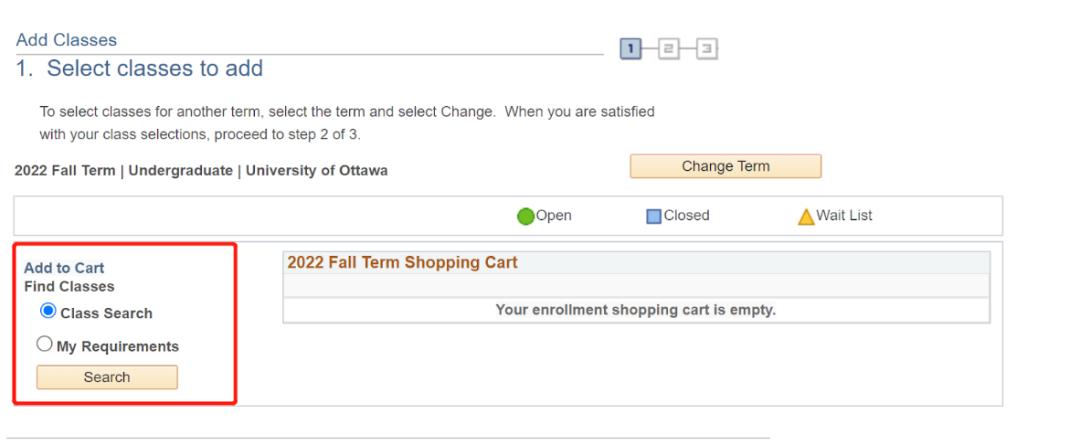Click the Class Search label text

coord(106,313)
